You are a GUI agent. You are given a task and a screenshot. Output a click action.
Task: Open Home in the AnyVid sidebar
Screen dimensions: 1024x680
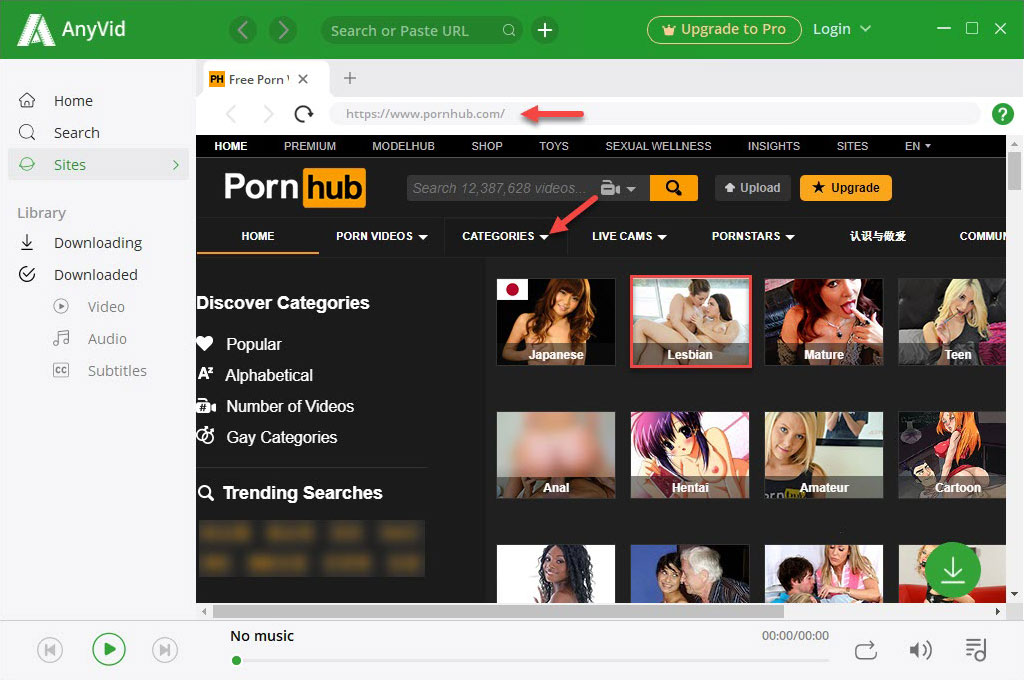point(73,101)
